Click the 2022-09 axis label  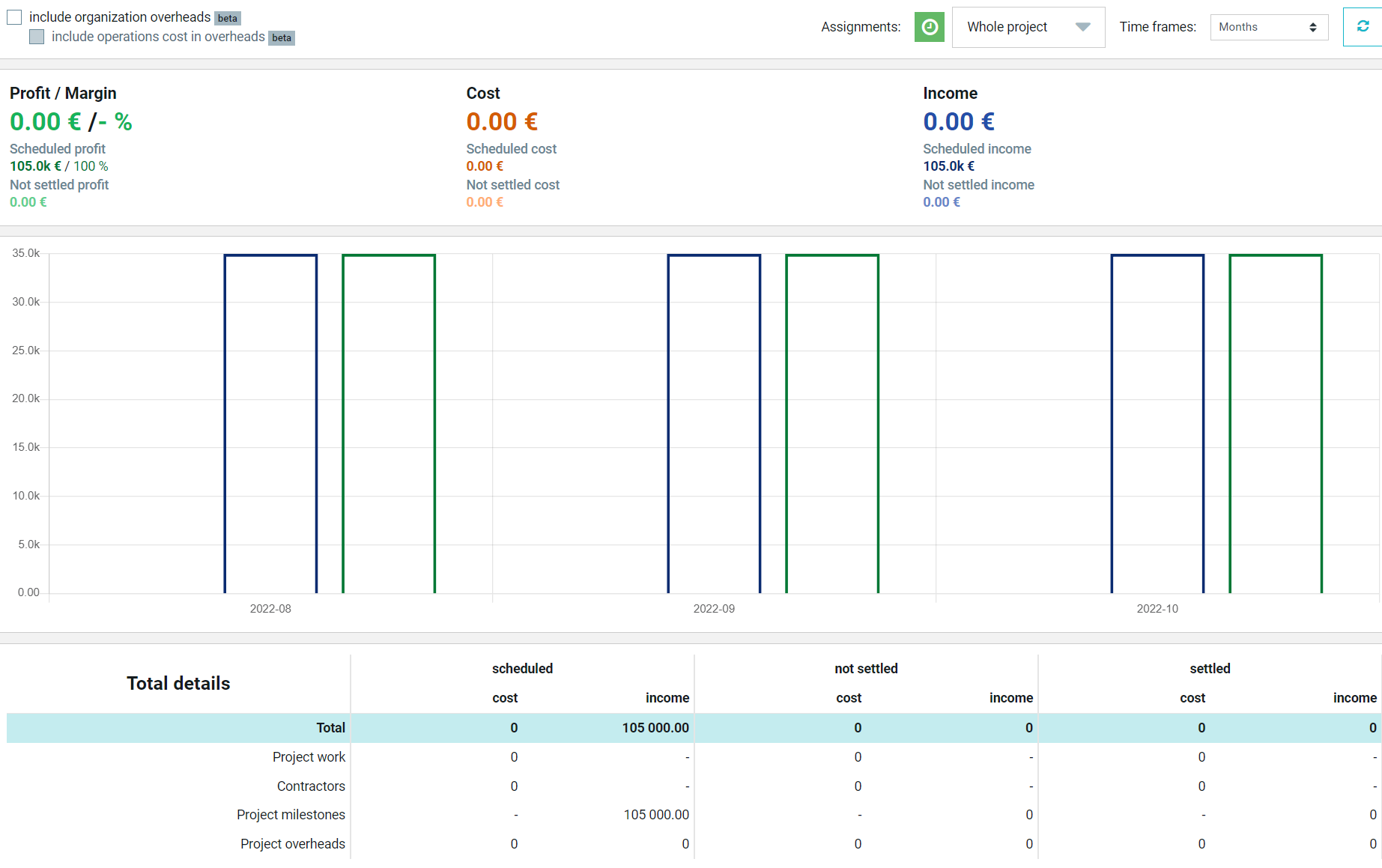[714, 609]
